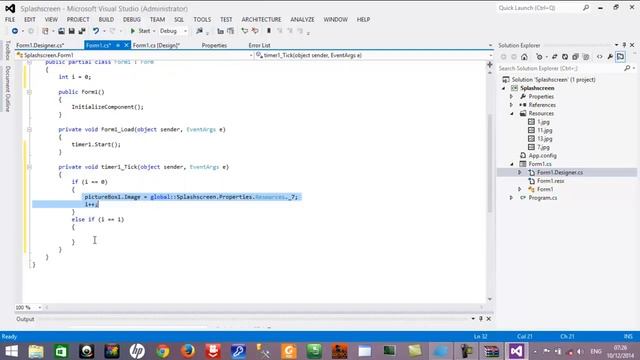Viewport: 640px width, 360px height.
Task: Open Firefox from the taskbar
Action: click(x=188, y=351)
